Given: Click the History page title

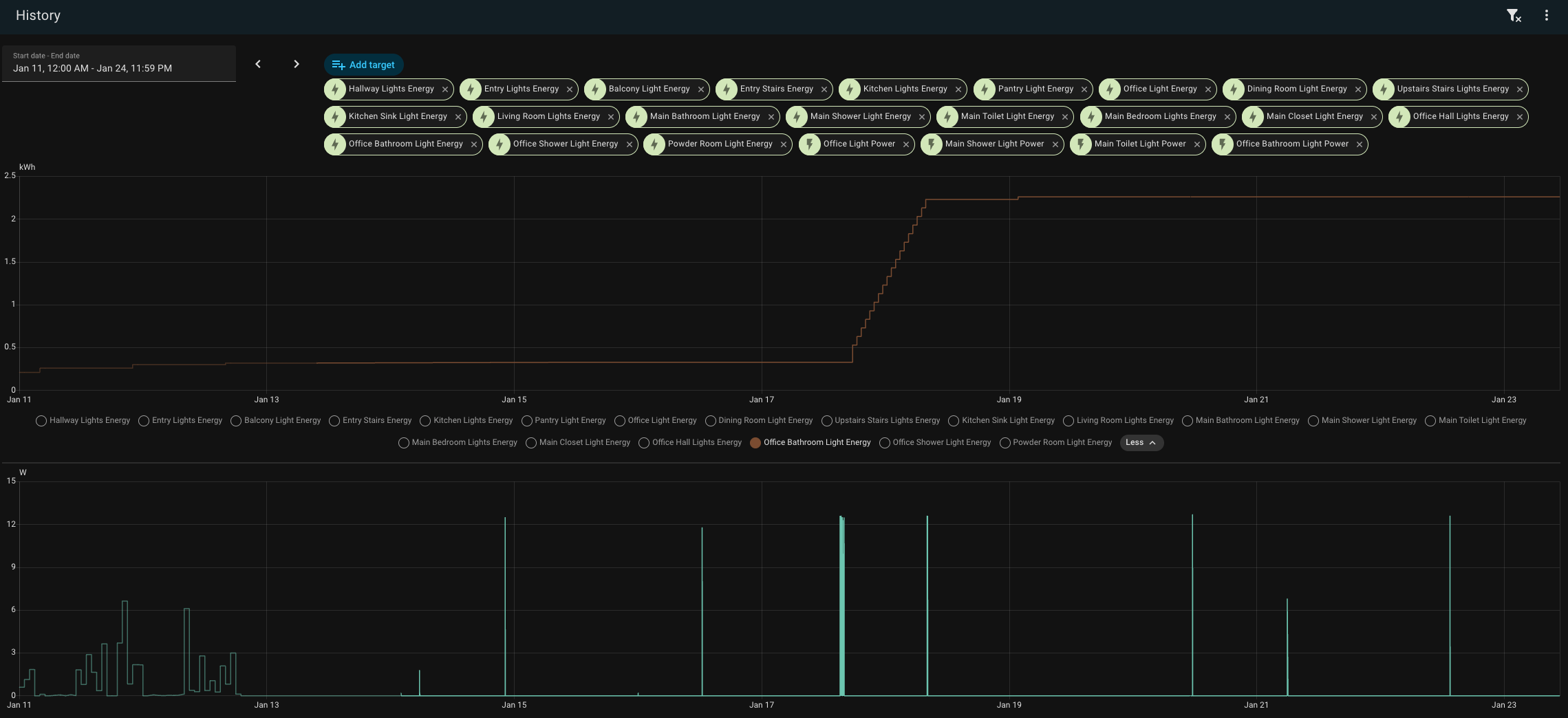Looking at the screenshot, I should pos(38,16).
